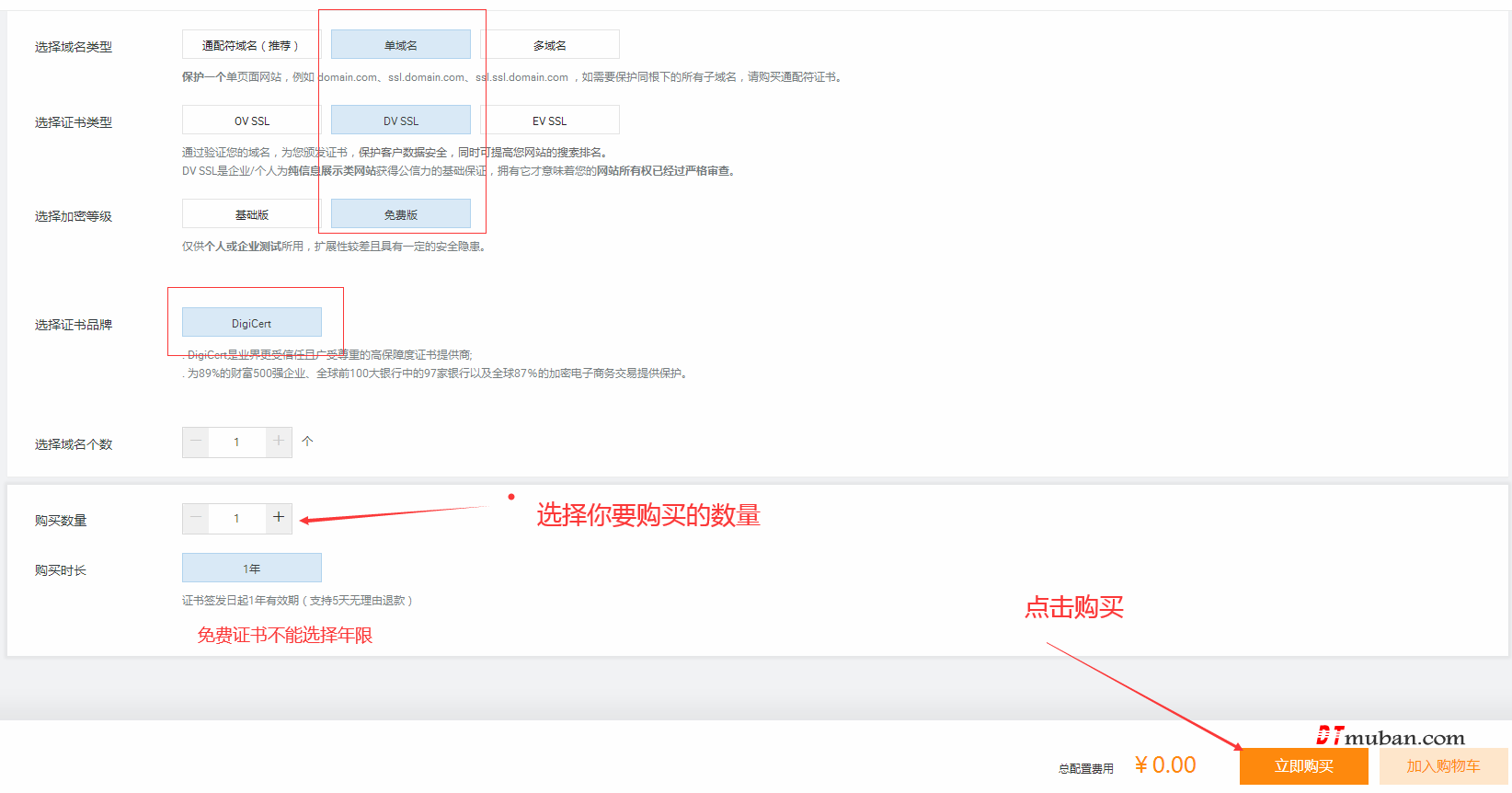
Task: Select the basic edition (基础版) encryption level
Action: tap(251, 214)
